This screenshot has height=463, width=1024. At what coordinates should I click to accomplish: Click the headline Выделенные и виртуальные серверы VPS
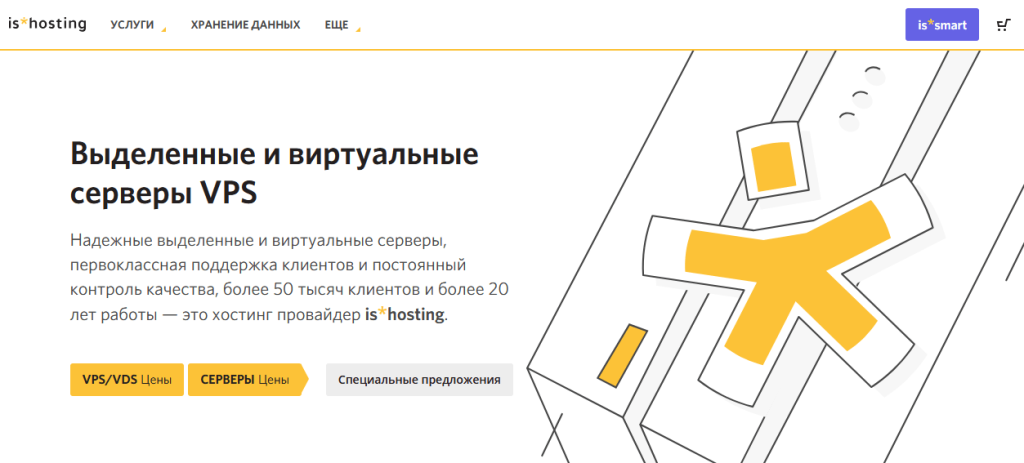pyautogui.click(x=274, y=173)
